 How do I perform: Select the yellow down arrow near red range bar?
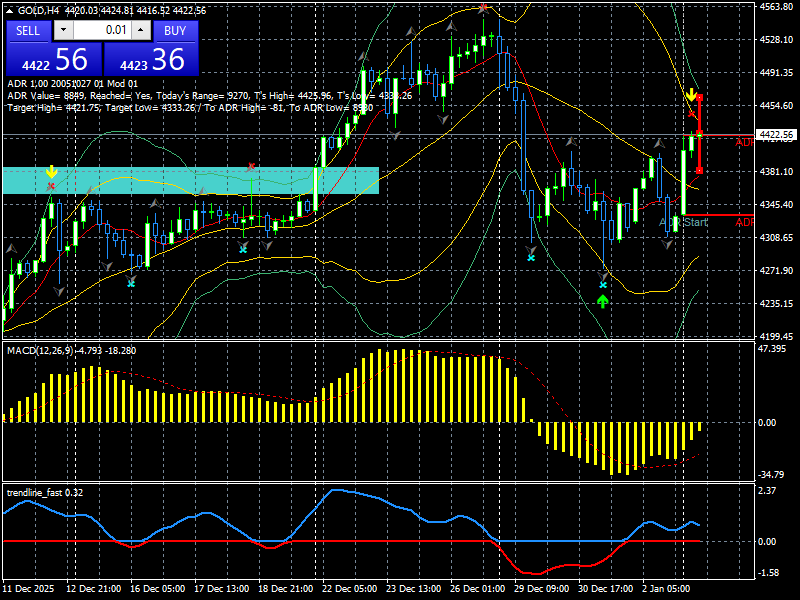(691, 95)
